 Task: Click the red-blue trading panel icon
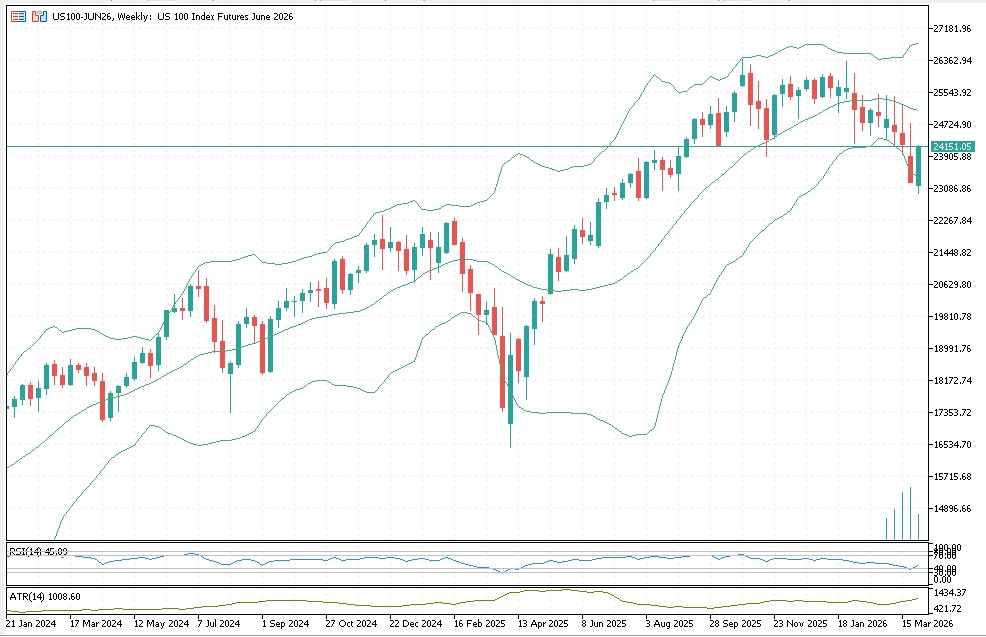[38, 17]
